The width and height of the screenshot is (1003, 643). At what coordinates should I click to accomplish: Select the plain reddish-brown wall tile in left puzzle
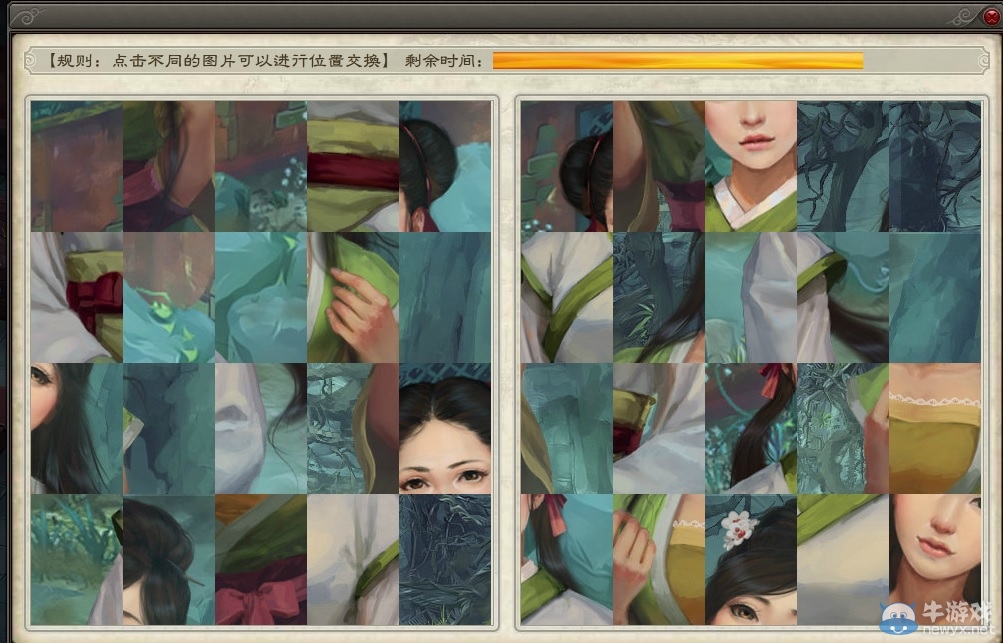[77, 166]
